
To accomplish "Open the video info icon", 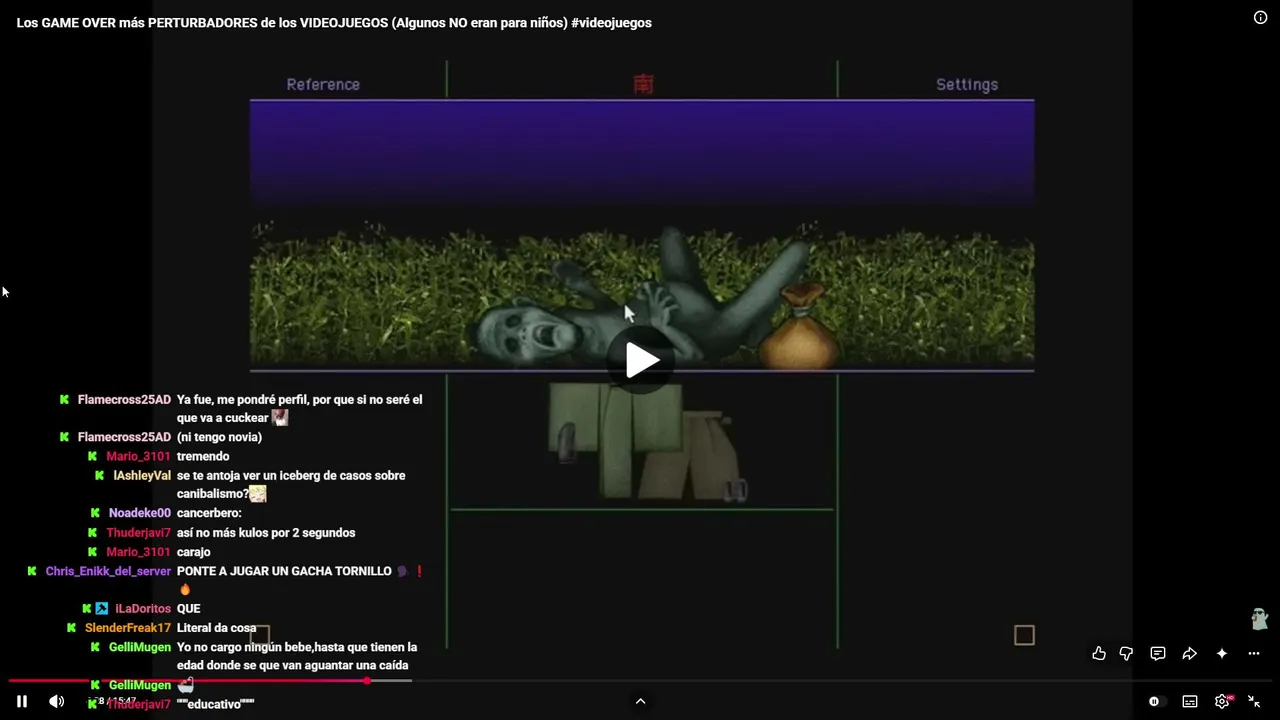I will pos(1261,18).
